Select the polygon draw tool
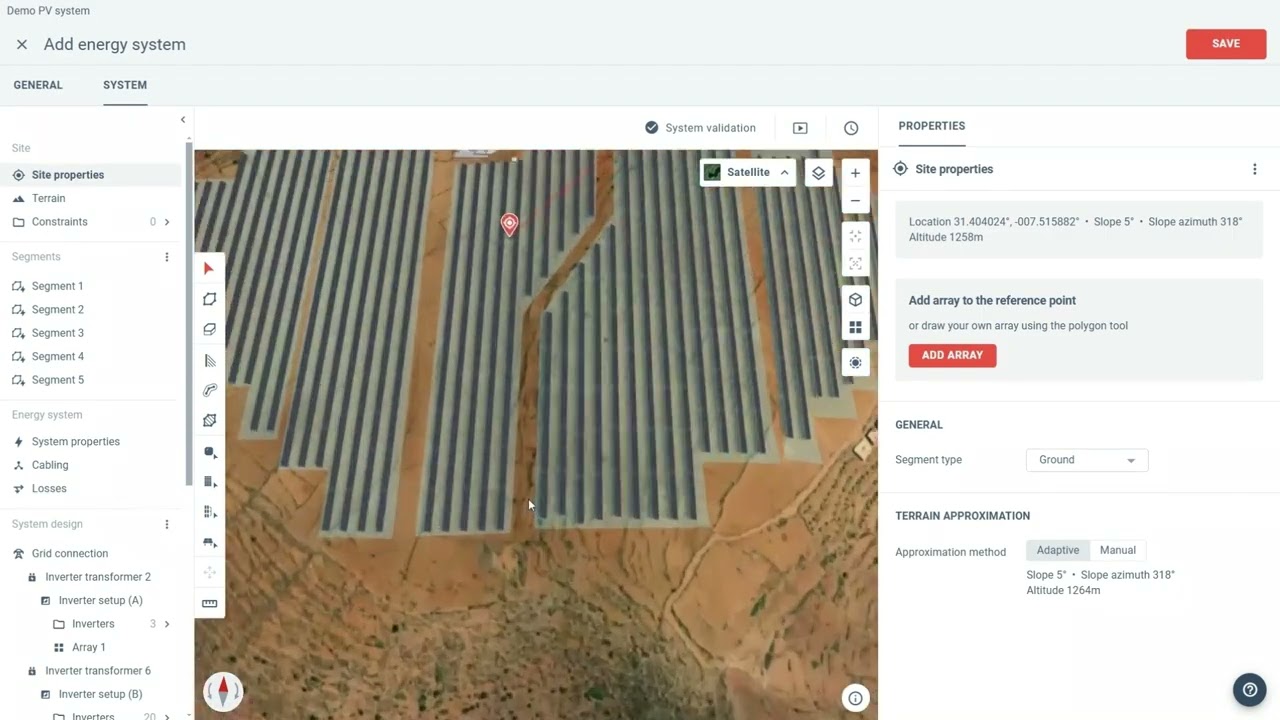The width and height of the screenshot is (1280, 720). [x=209, y=299]
